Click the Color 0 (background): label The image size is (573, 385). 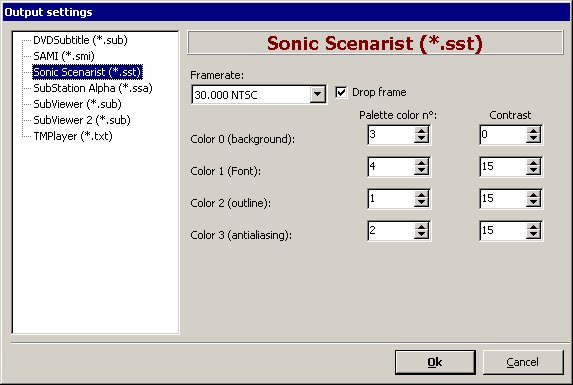click(x=243, y=139)
